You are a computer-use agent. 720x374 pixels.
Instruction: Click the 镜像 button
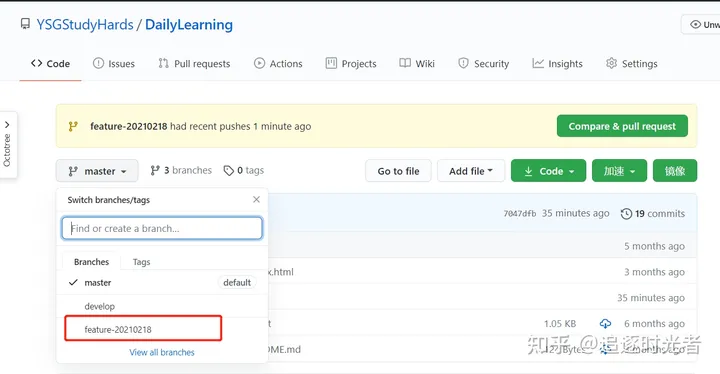(675, 171)
